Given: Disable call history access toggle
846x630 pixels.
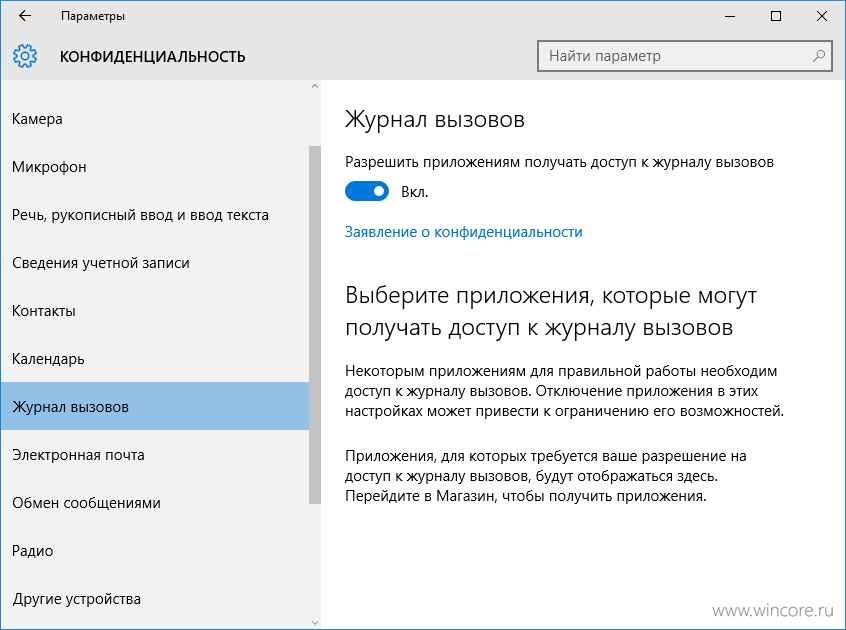Looking at the screenshot, I should [x=367, y=191].
